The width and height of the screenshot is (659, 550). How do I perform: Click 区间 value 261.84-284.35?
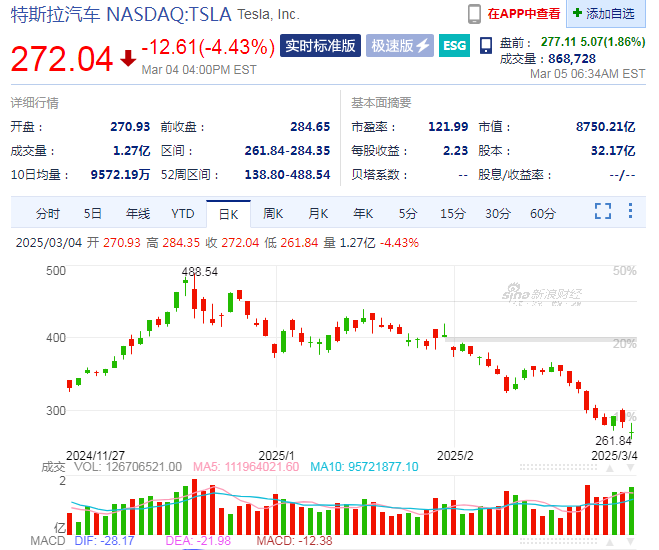pos(287,150)
